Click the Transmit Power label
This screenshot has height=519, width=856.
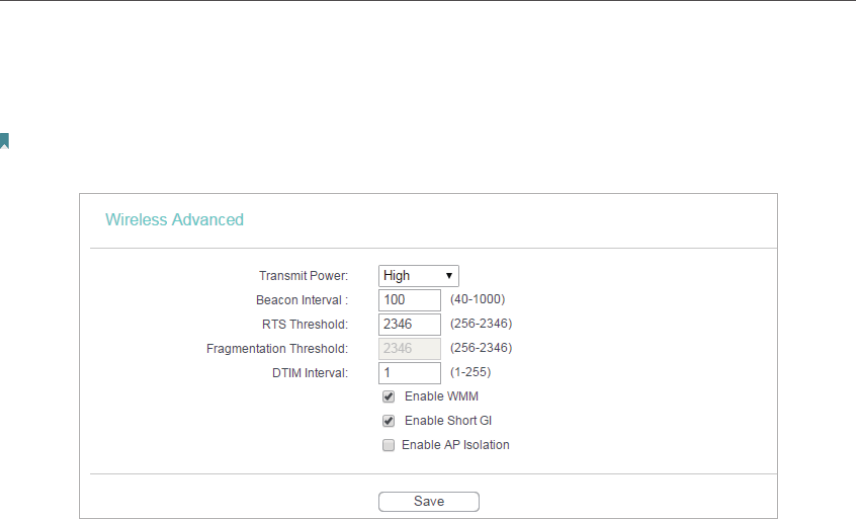304,276
